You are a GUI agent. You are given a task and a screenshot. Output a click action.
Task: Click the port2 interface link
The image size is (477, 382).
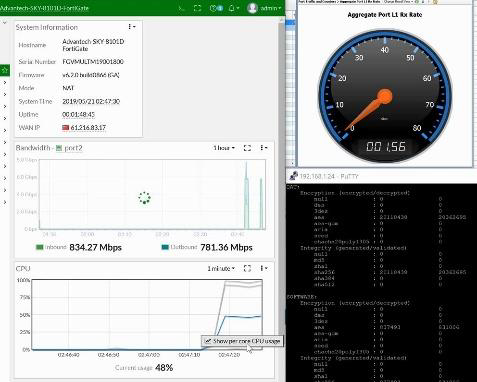(73, 148)
